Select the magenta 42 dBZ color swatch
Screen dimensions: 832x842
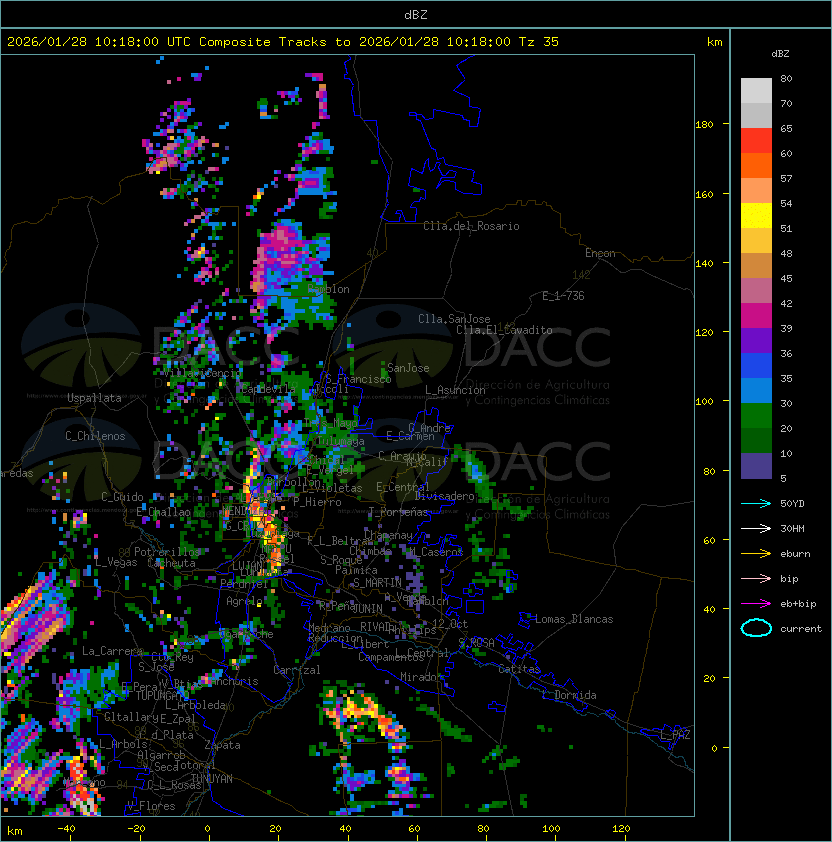point(756,315)
